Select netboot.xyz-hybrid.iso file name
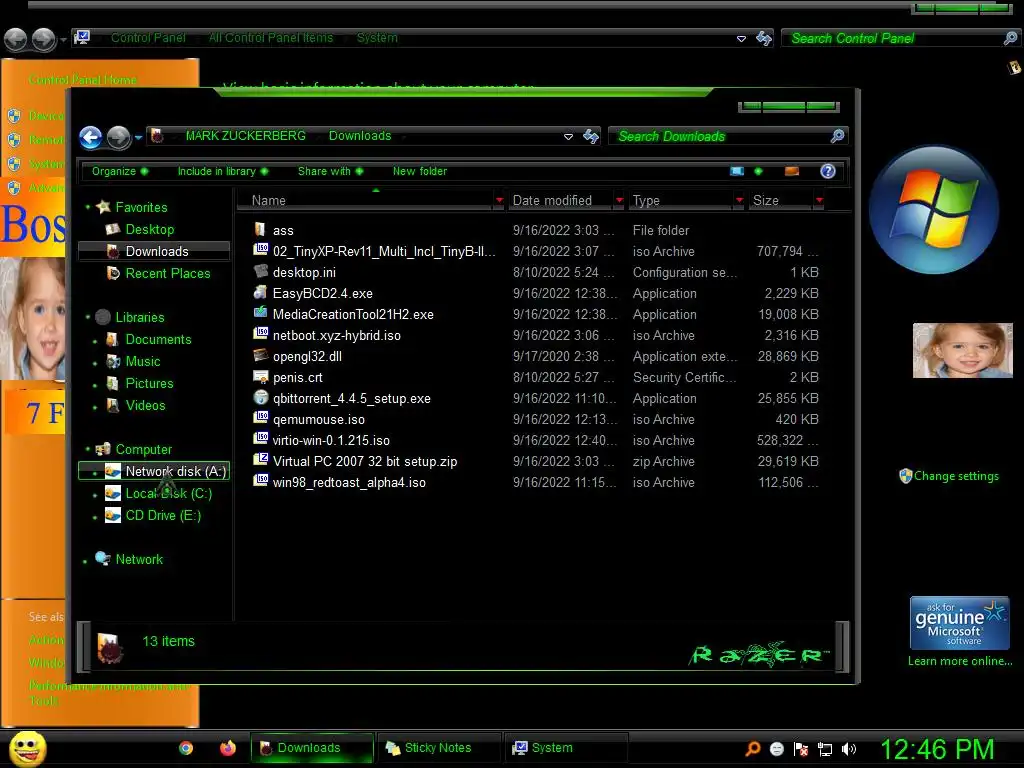1024x768 pixels. (x=337, y=336)
